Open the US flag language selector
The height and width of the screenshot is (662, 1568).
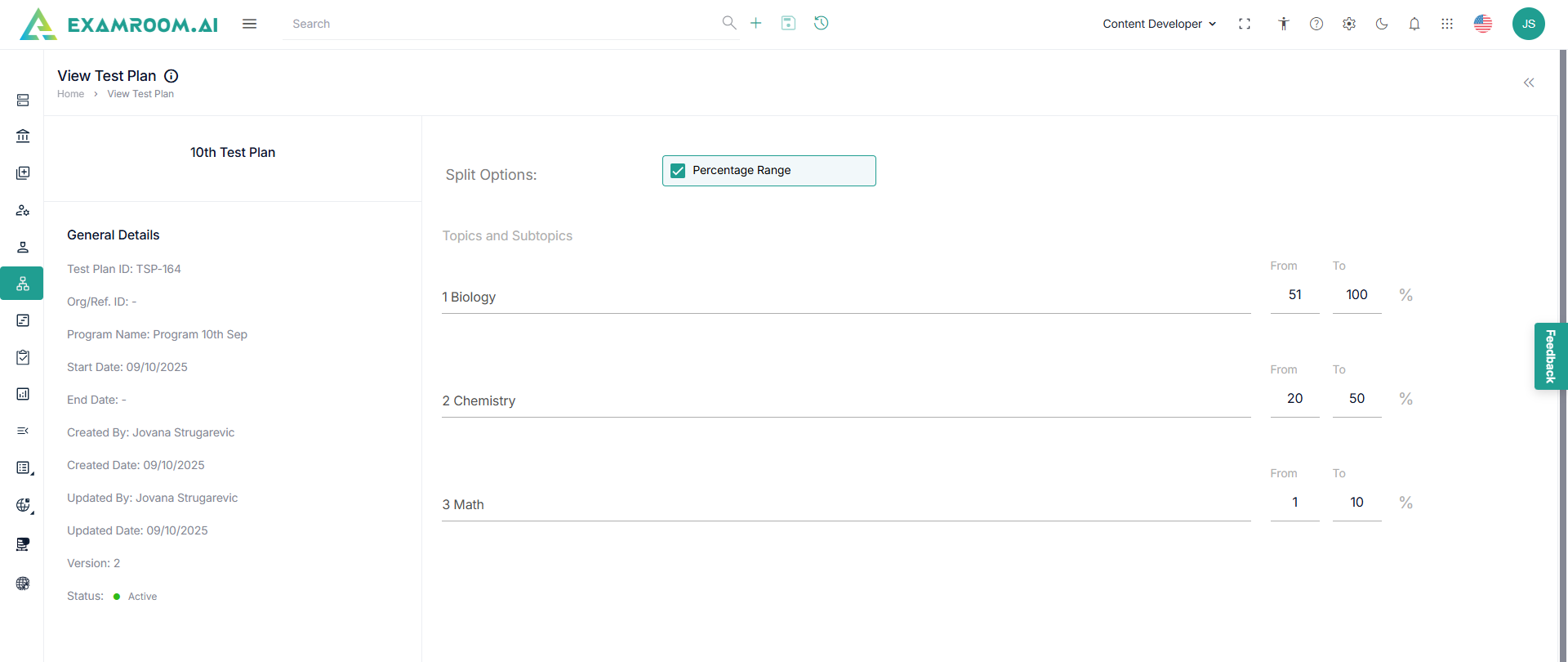[x=1482, y=24]
